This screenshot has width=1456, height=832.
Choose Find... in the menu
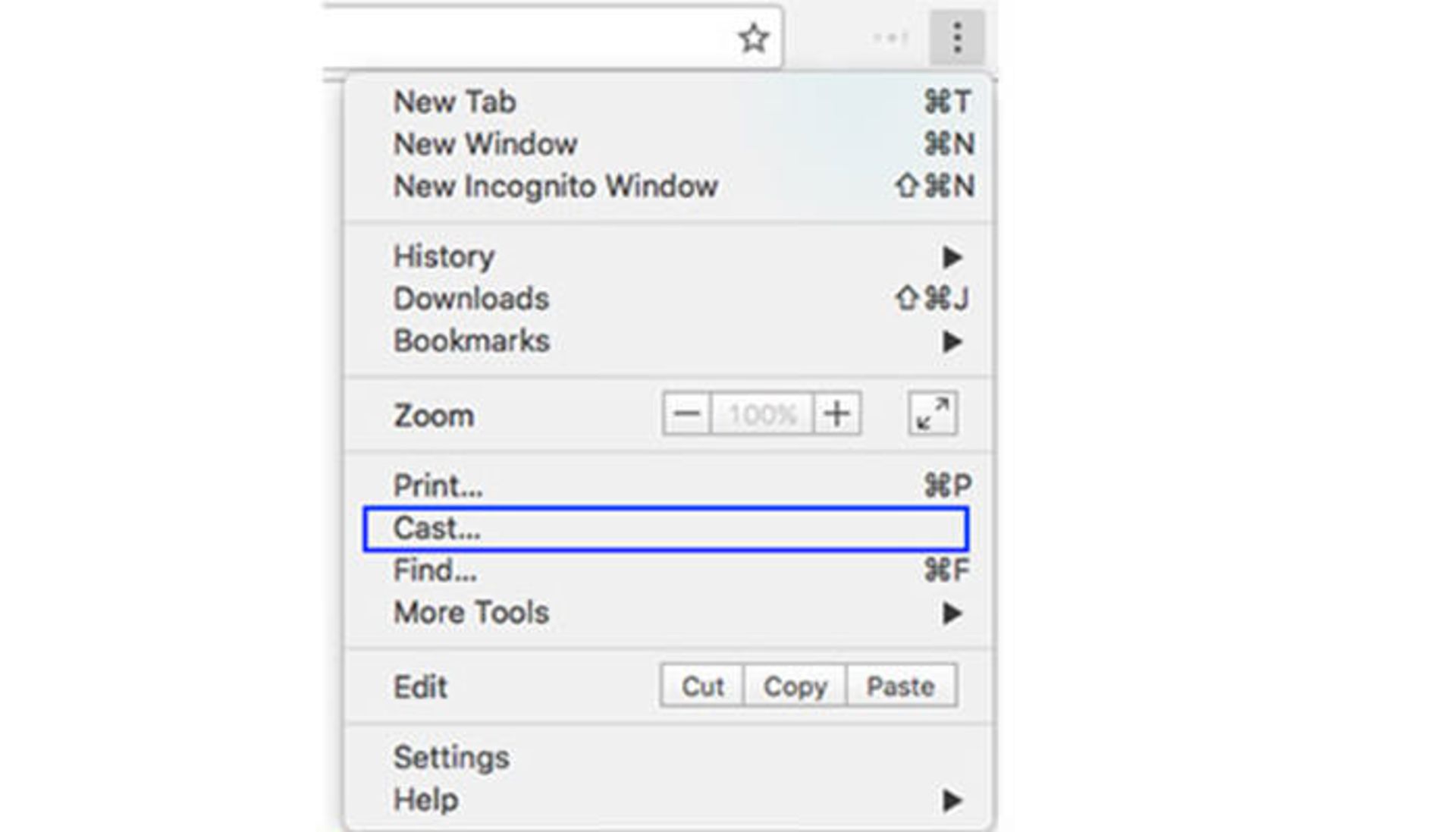click(x=435, y=570)
